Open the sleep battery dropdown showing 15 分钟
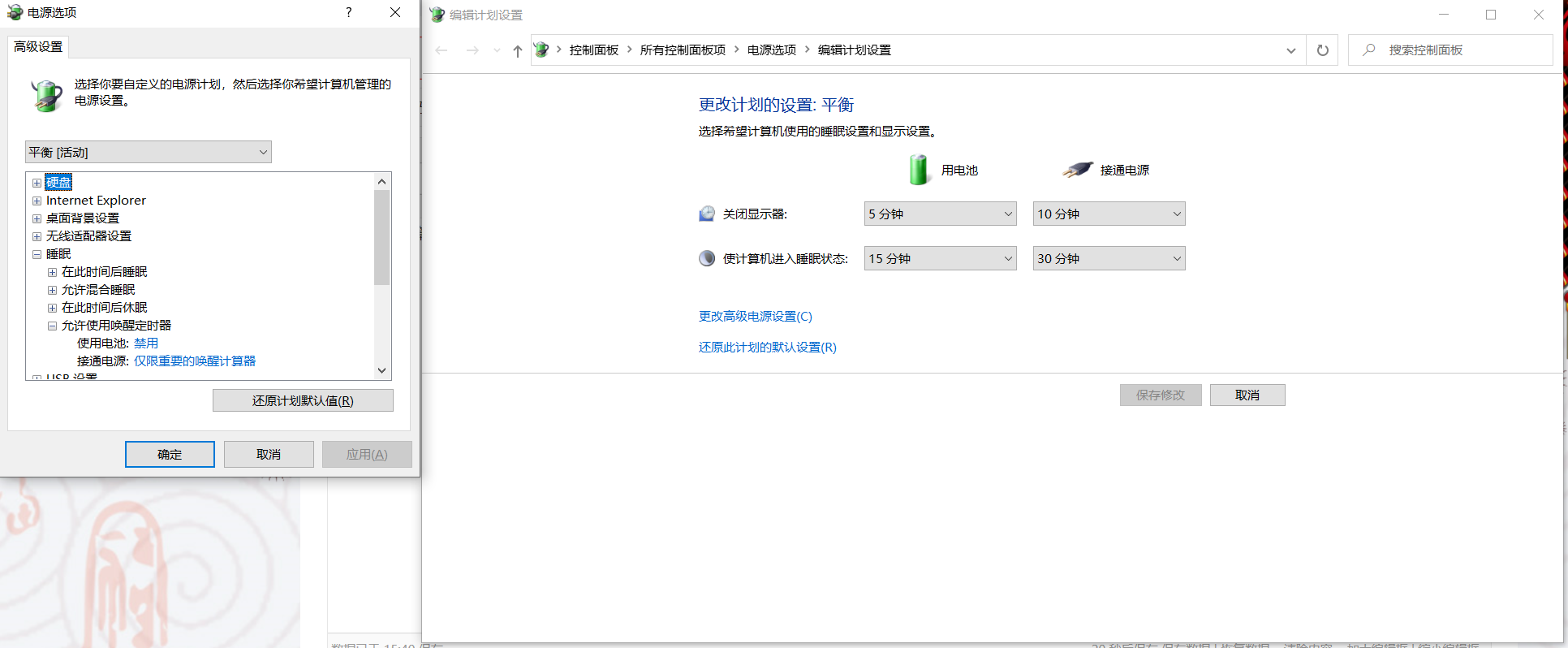Screen dimensions: 1568x648 [x=940, y=258]
